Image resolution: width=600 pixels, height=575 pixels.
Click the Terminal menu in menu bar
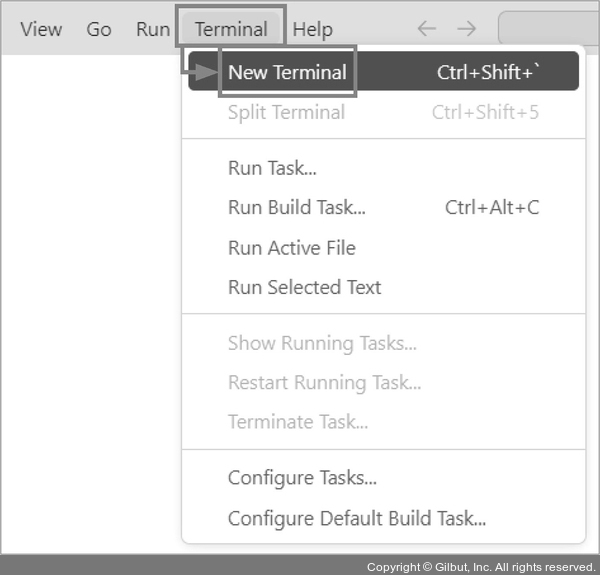click(231, 29)
